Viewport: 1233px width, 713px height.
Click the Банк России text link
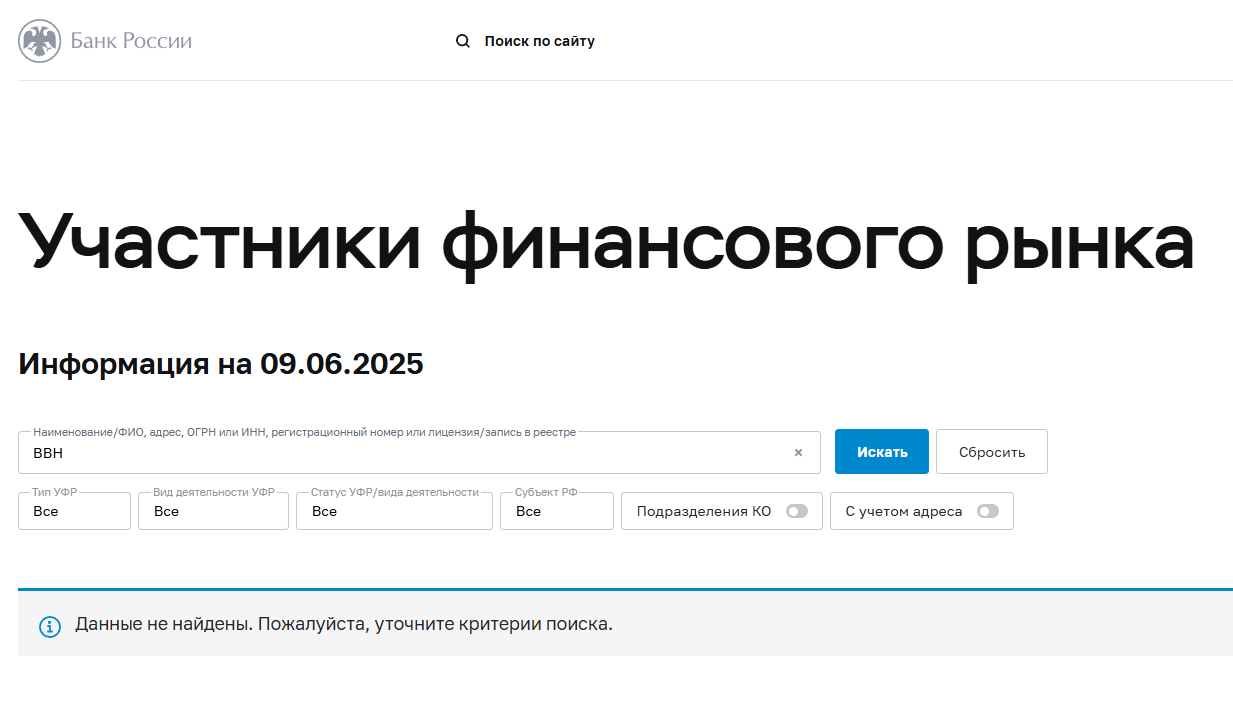click(131, 41)
